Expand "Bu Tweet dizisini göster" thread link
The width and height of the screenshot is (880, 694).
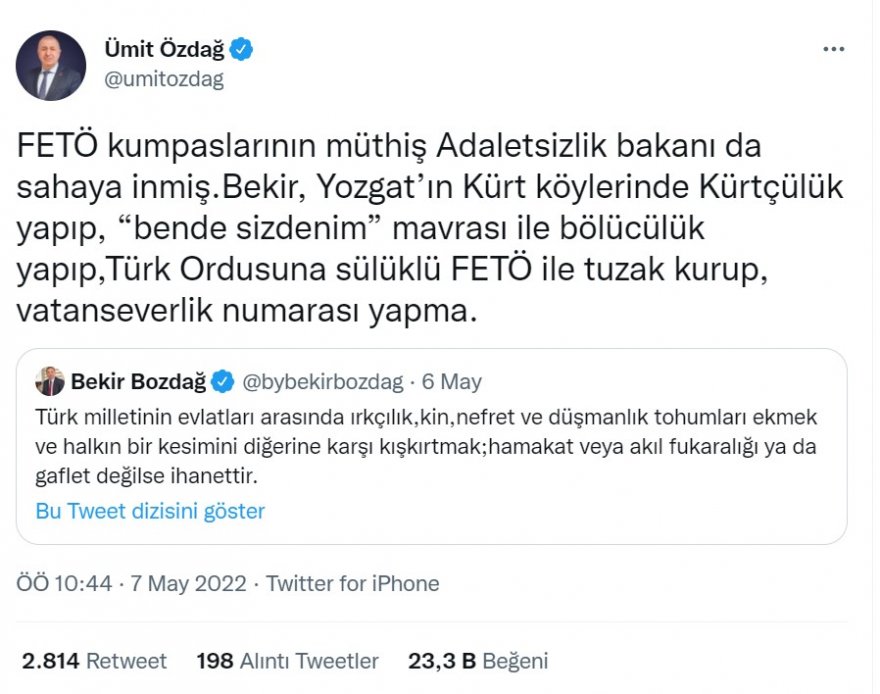click(150, 511)
